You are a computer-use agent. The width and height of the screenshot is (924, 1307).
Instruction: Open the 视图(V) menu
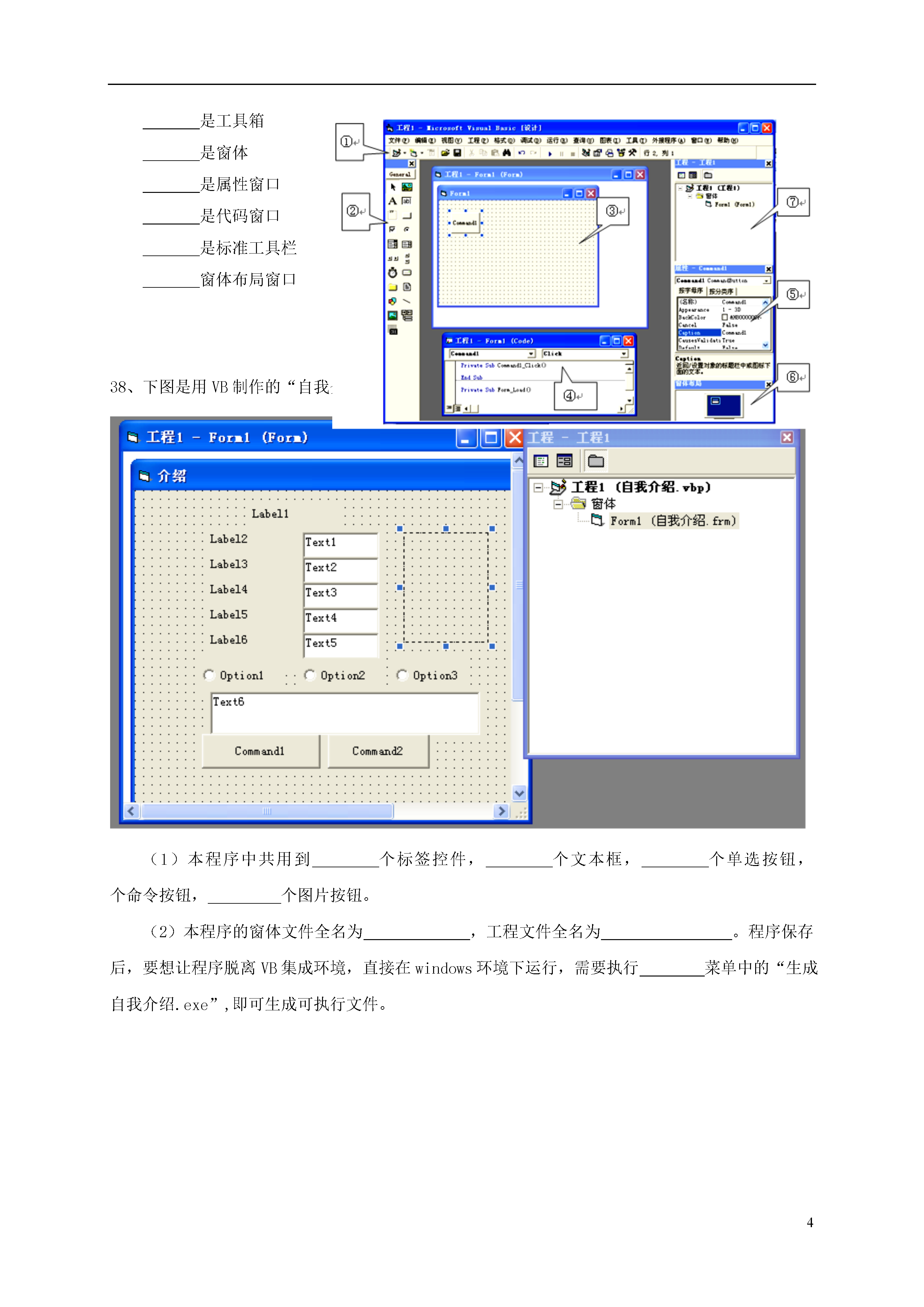coord(452,141)
